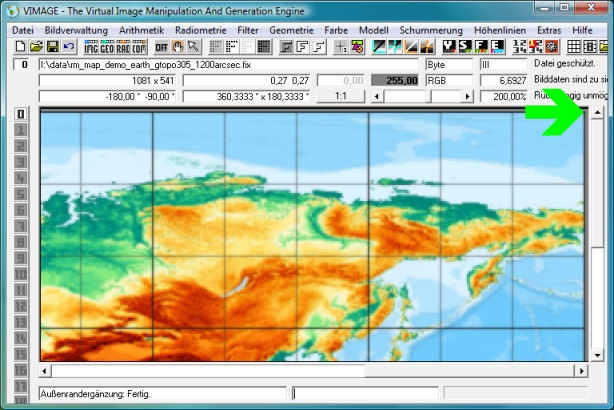Open a file with the folder icon
Viewport: 614px width, 410px height.
click(x=36, y=47)
